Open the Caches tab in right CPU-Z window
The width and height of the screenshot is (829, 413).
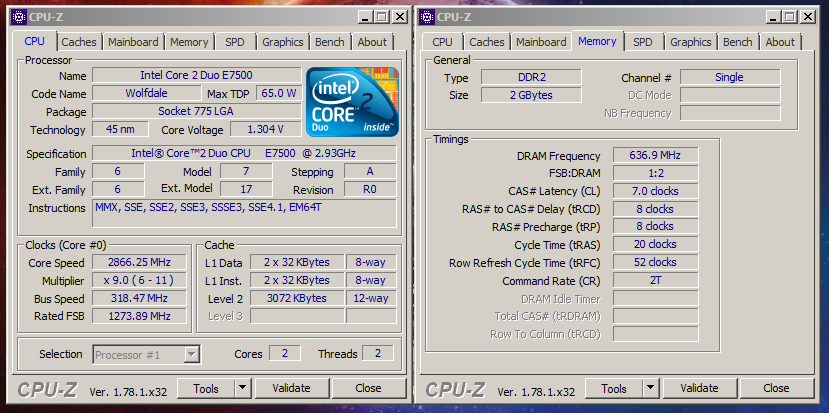[x=487, y=42]
